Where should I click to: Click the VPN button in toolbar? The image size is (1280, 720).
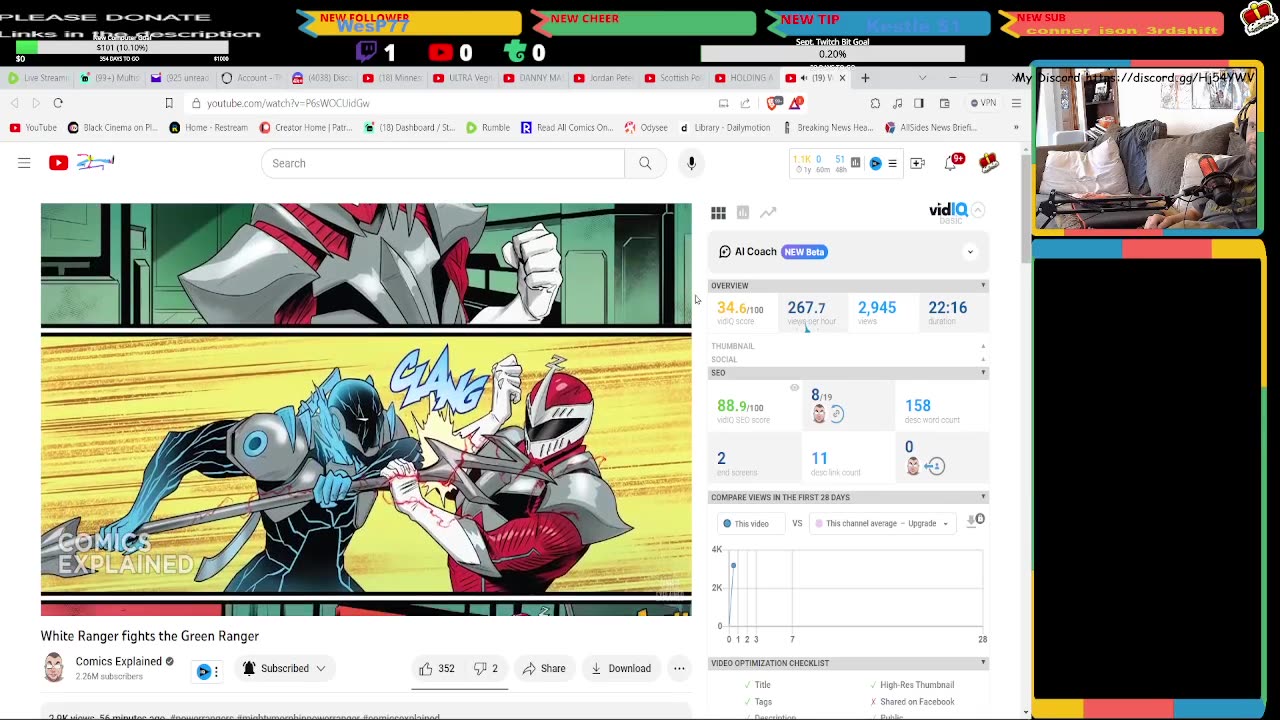pos(981,103)
